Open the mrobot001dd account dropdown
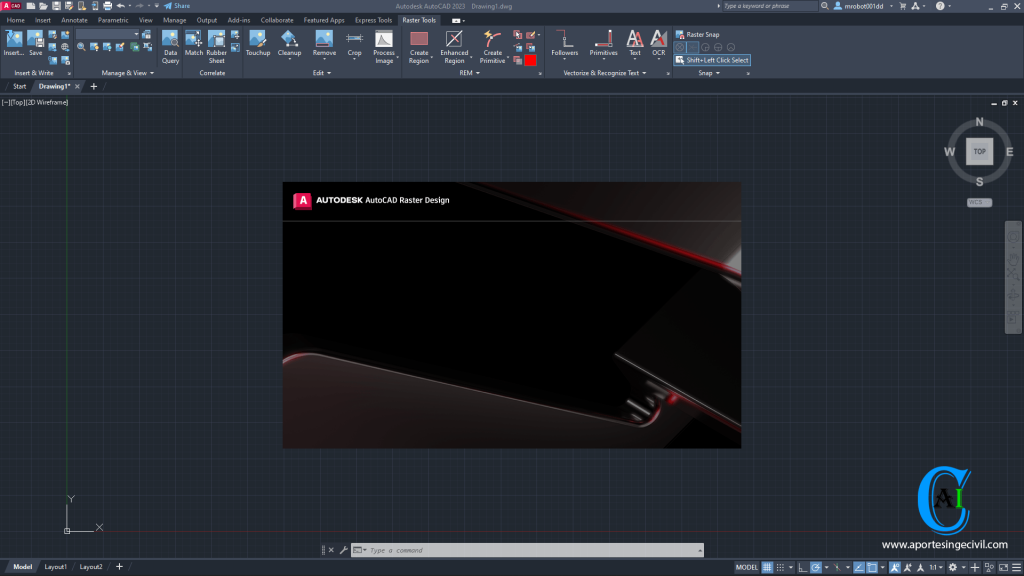 pos(863,6)
